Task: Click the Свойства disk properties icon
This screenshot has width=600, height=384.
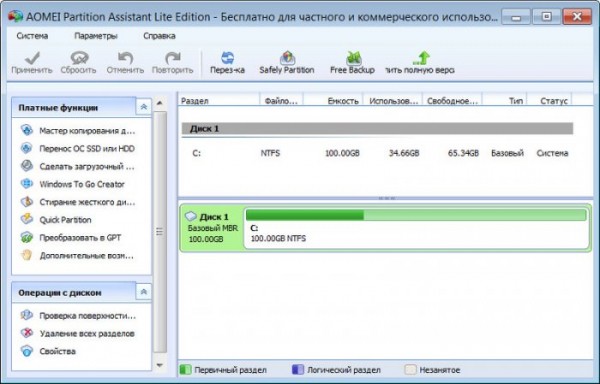Action: [x=26, y=351]
